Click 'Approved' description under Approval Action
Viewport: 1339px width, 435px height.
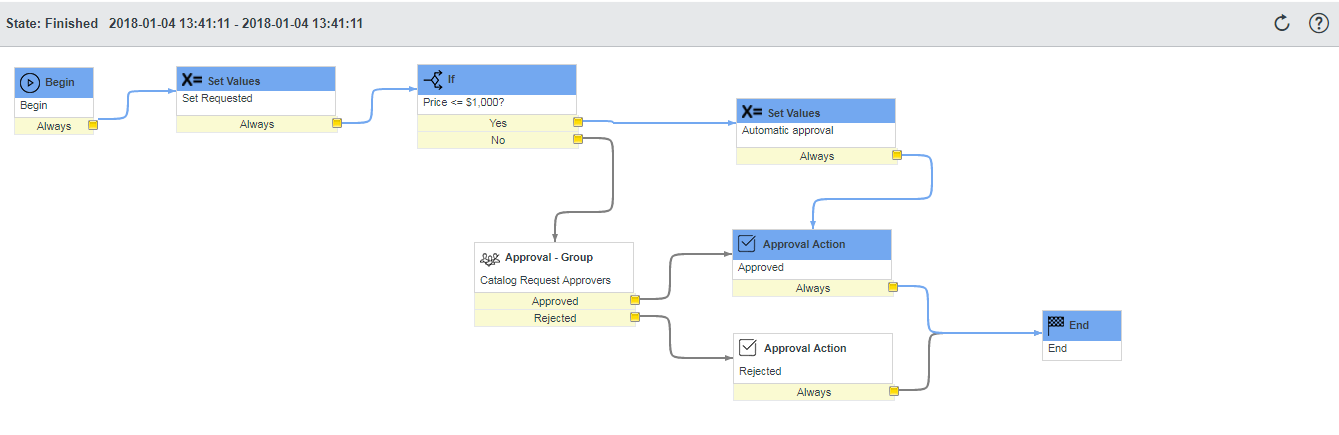(761, 268)
